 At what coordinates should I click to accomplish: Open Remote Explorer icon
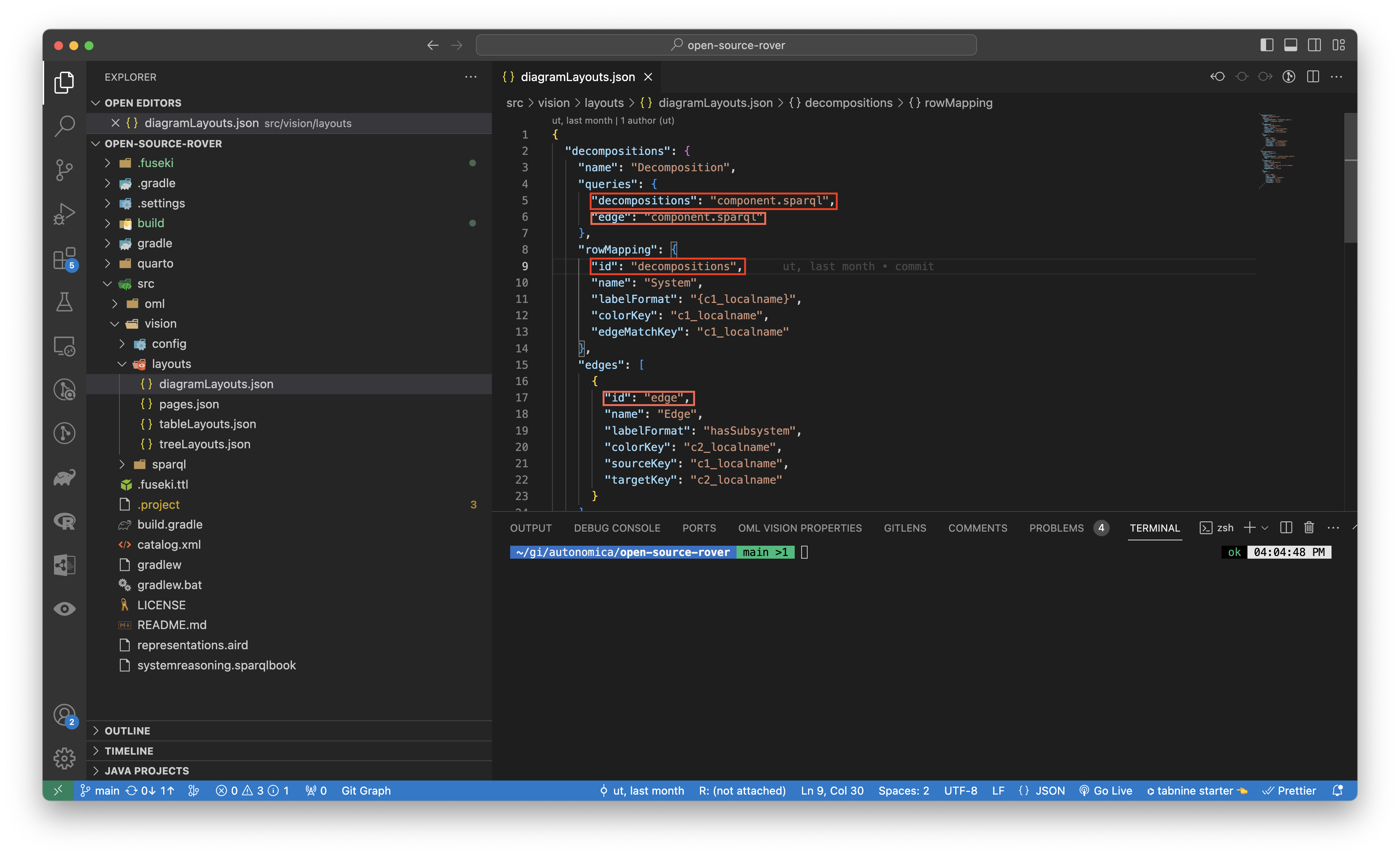coord(64,346)
